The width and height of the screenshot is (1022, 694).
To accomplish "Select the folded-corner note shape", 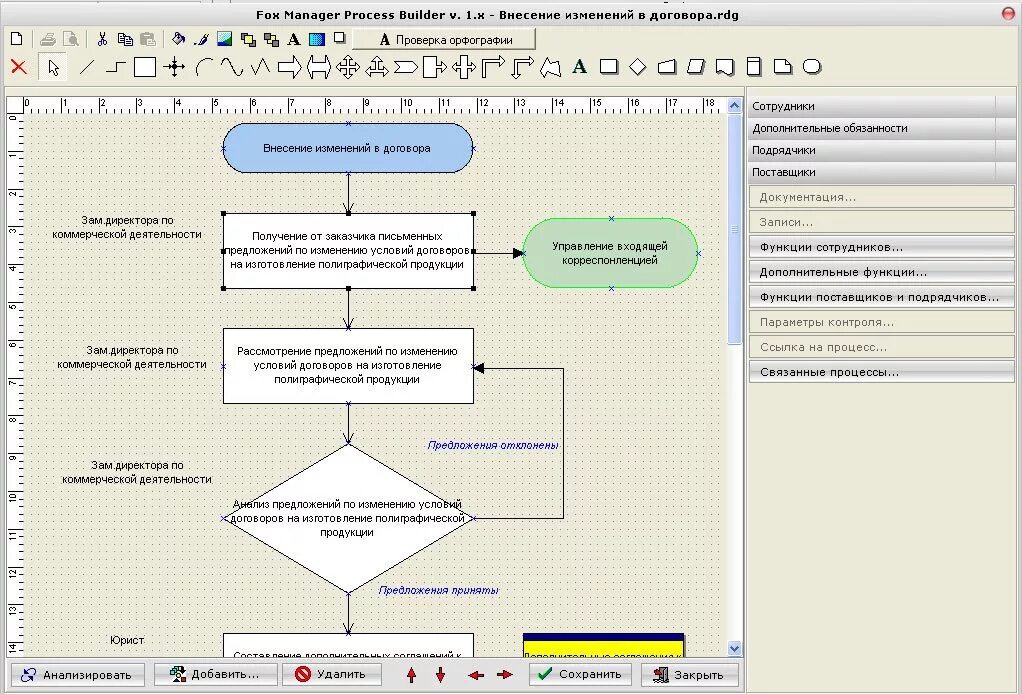I will [783, 66].
